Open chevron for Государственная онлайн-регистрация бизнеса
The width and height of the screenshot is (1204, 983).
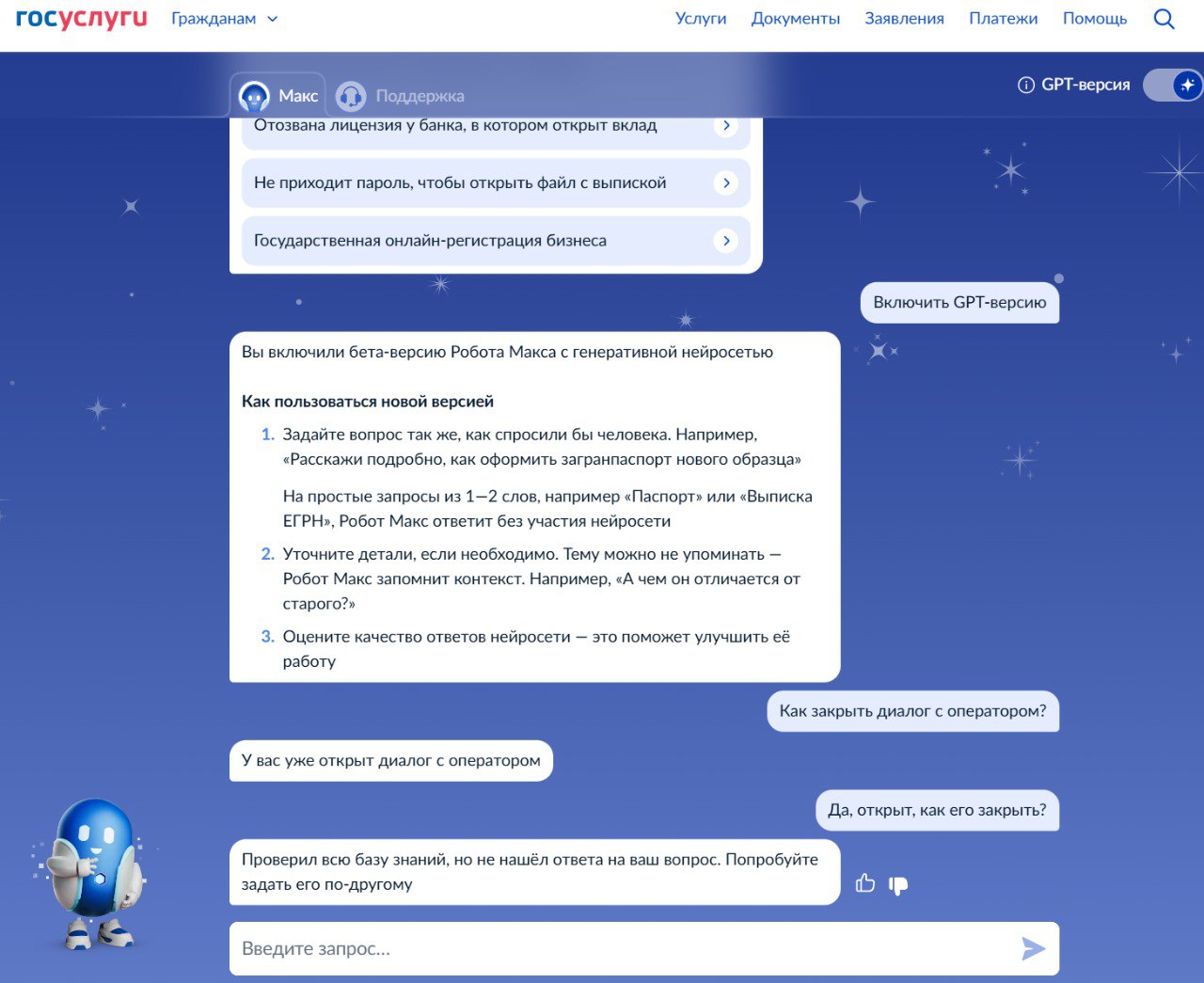point(725,241)
